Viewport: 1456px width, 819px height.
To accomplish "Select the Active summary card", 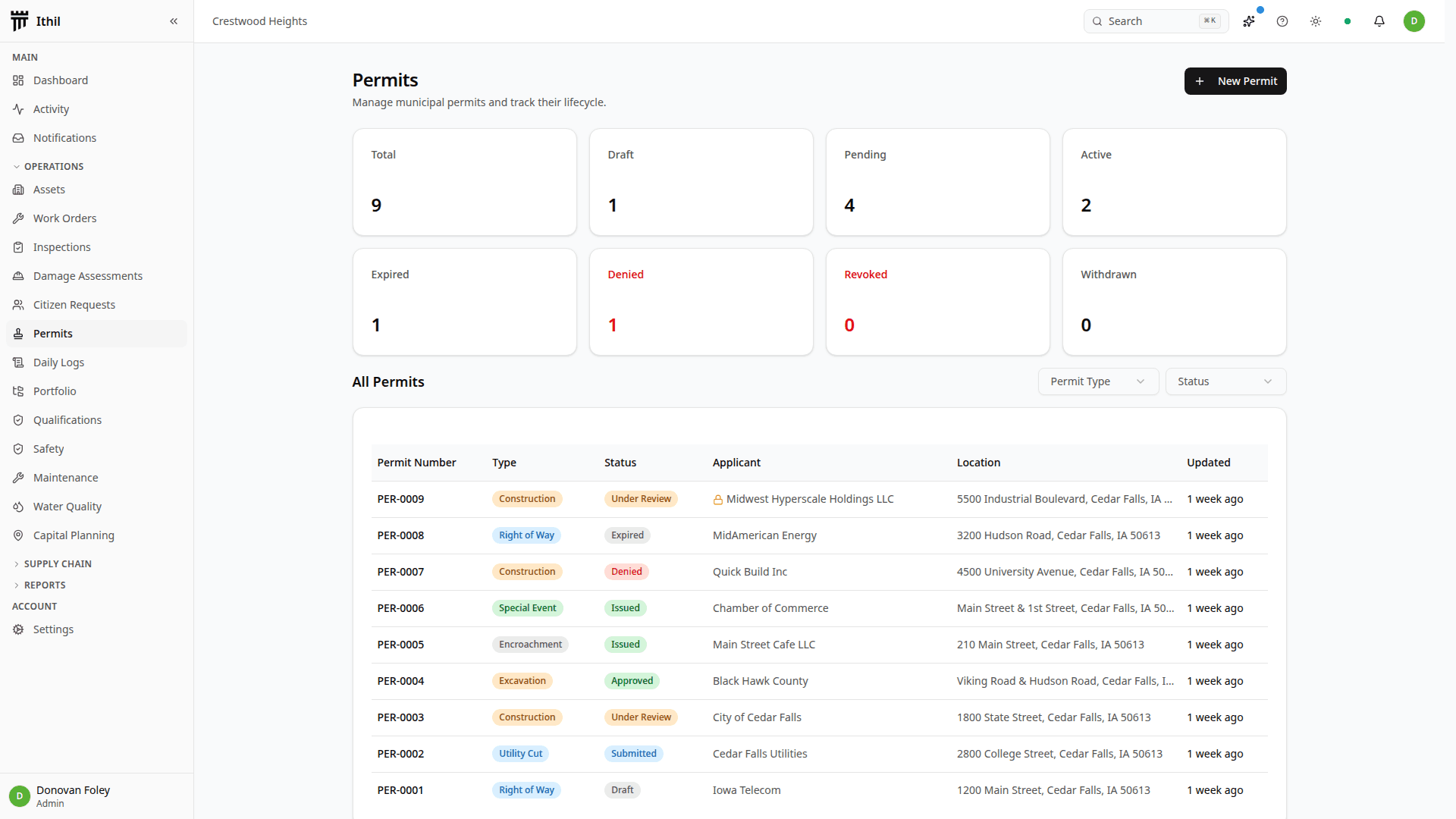I will pos(1174,182).
